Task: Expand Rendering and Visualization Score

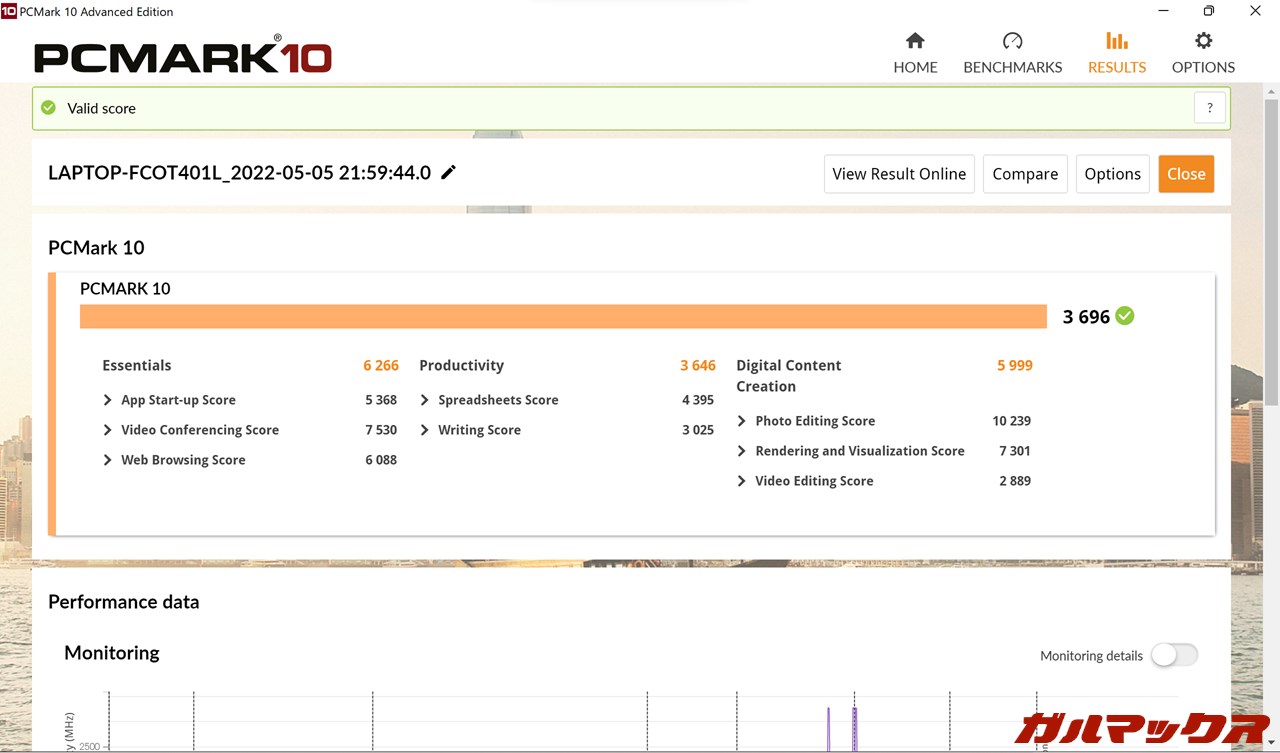Action: point(742,451)
